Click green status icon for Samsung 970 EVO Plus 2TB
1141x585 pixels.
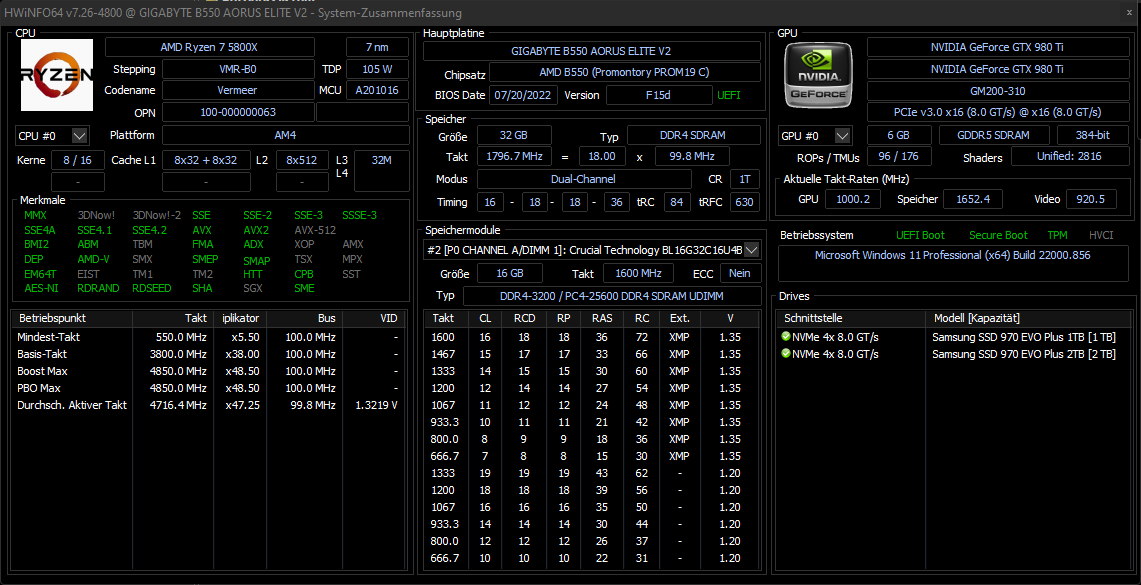tap(786, 354)
